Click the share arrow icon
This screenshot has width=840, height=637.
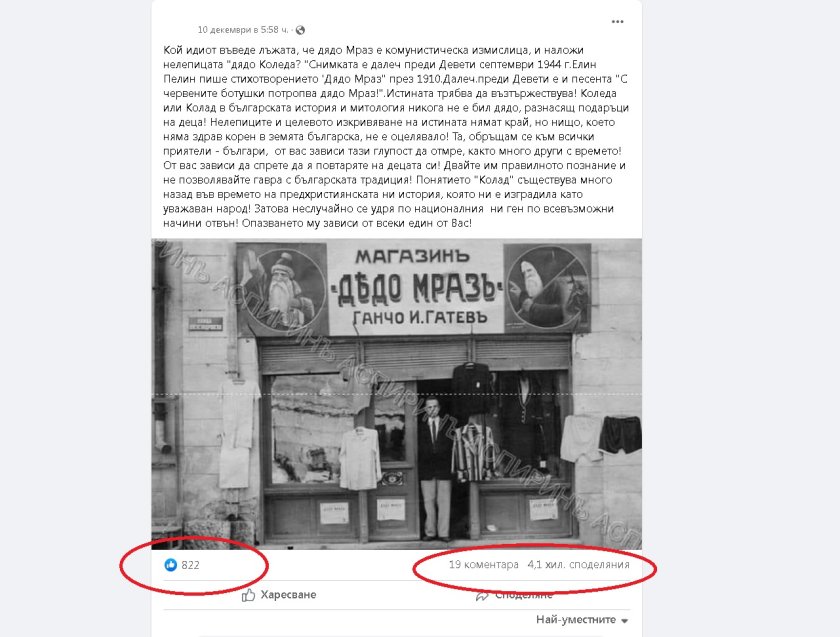pyautogui.click(x=482, y=595)
